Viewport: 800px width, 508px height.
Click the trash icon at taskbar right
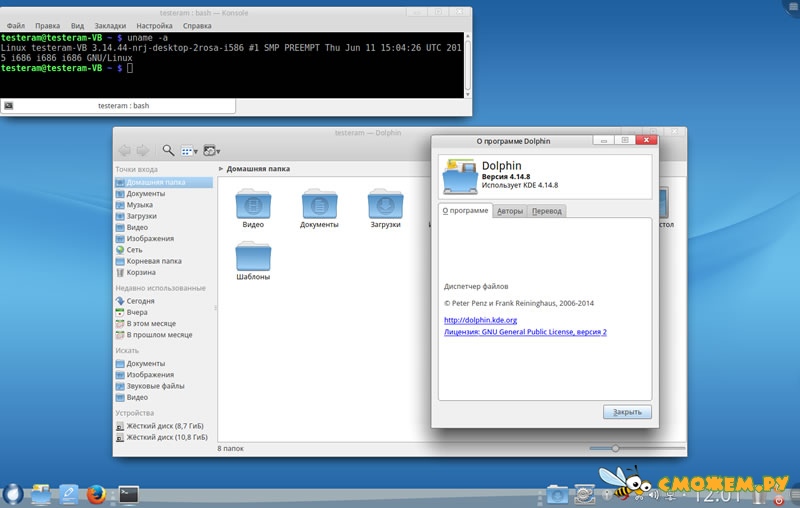point(758,496)
